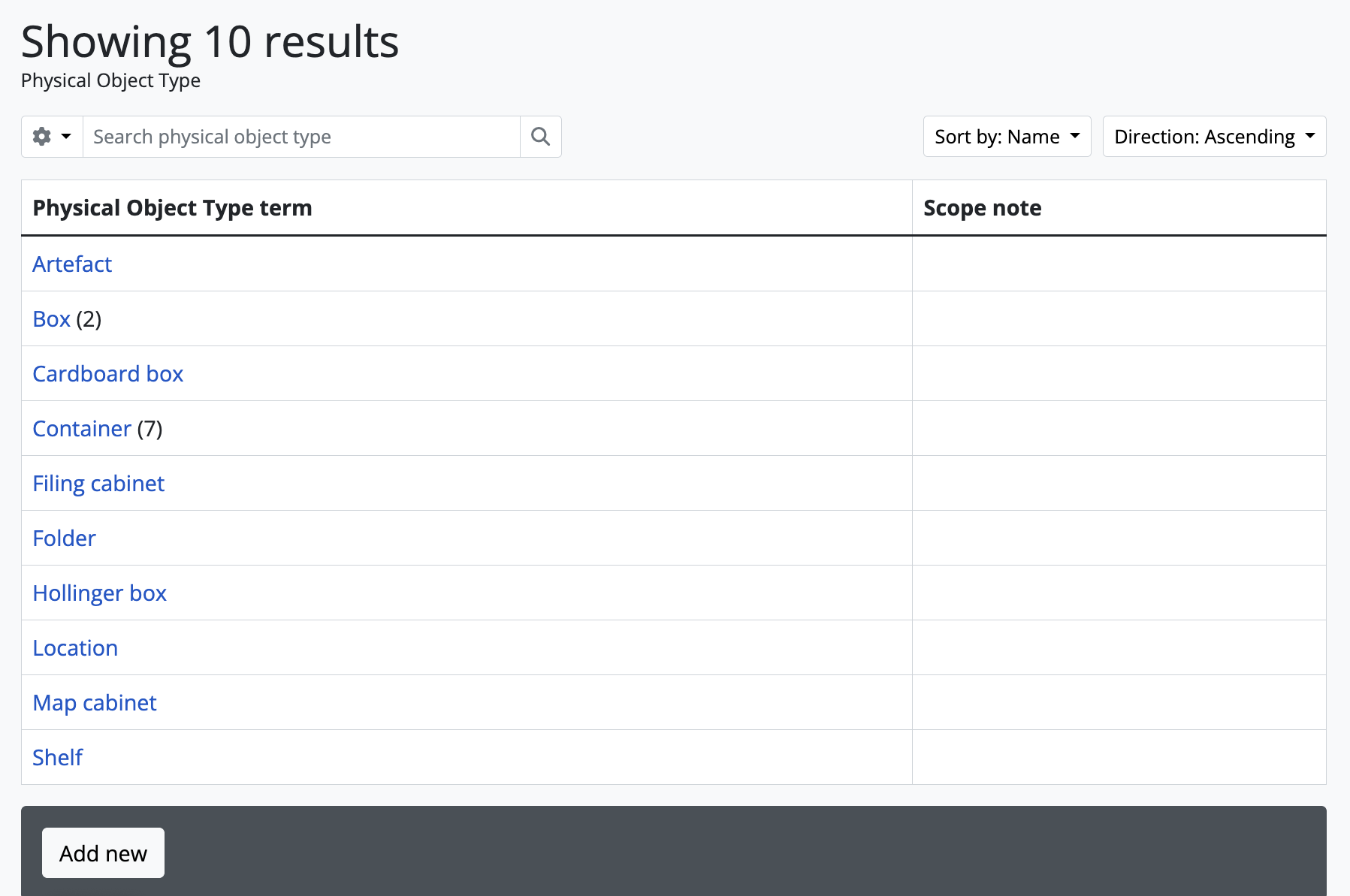Expand the Sort by: Name dropdown
The image size is (1350, 896).
pos(1006,137)
